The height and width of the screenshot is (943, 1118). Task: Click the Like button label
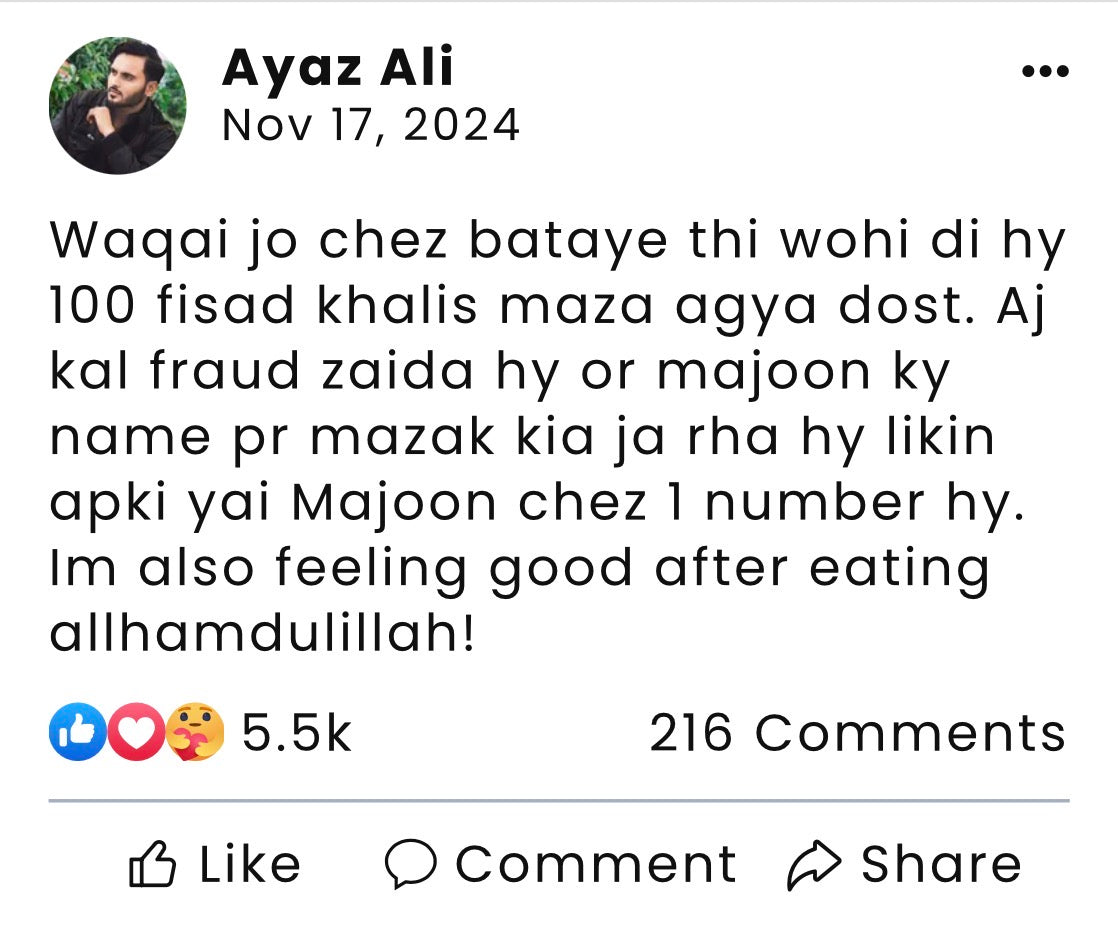coord(250,865)
